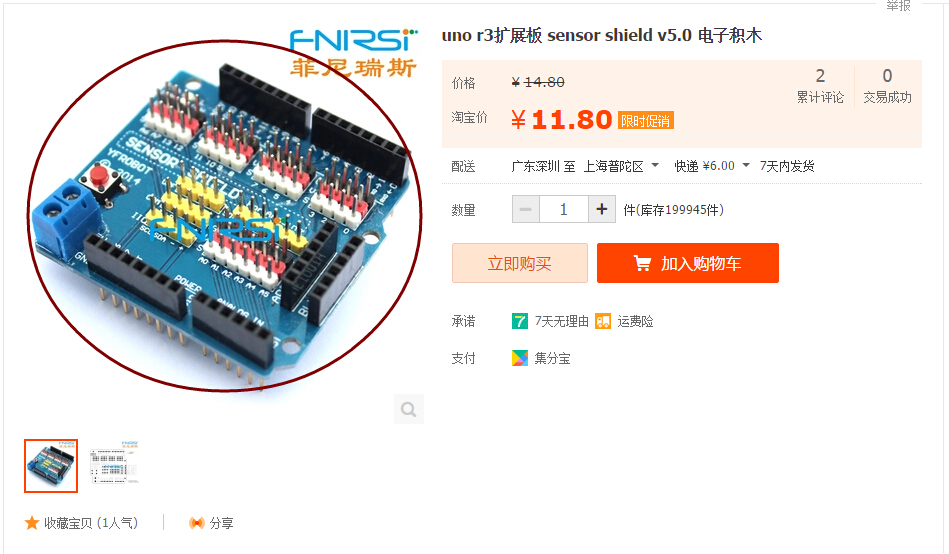Viewport: 949px width, 554px height.
Task: Click the 立即购买 buy-now button
Action: [520, 263]
